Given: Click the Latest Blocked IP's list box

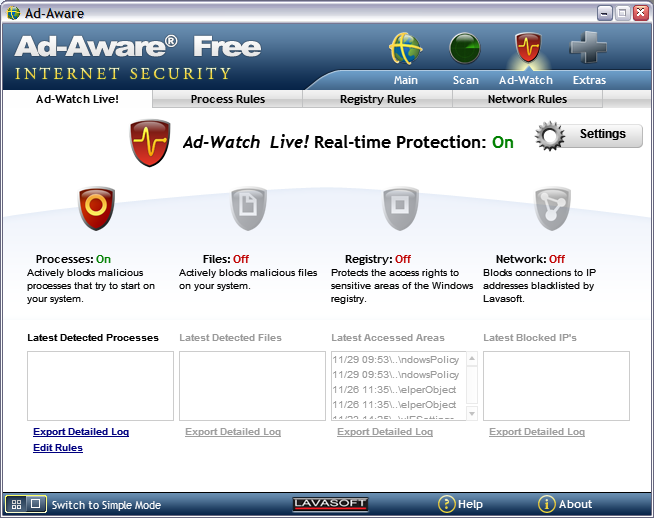Looking at the screenshot, I should [556, 386].
